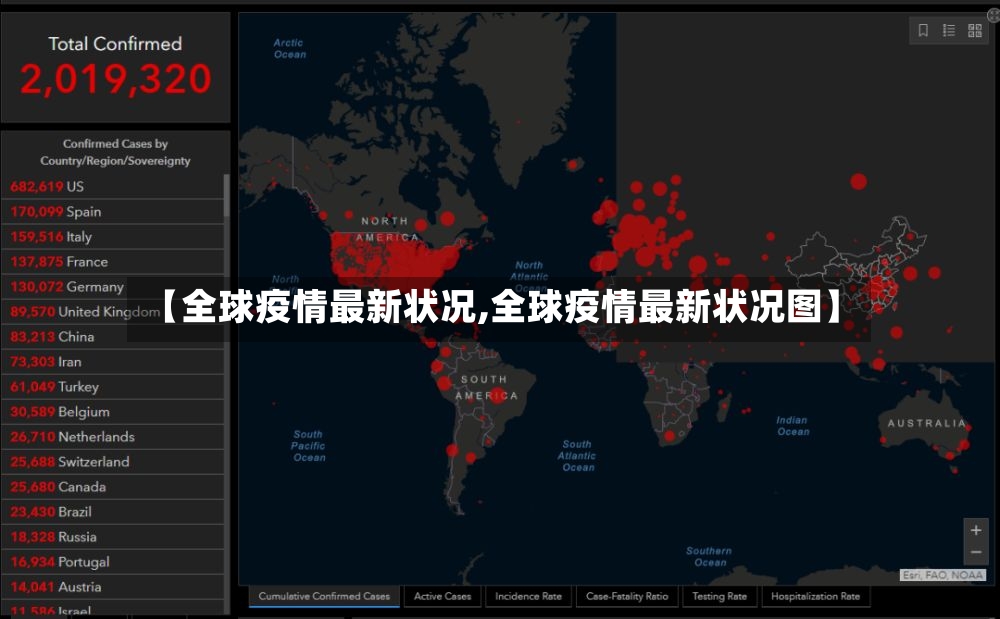Select the Portugal list entry
The image size is (1000, 619).
[x=113, y=562]
